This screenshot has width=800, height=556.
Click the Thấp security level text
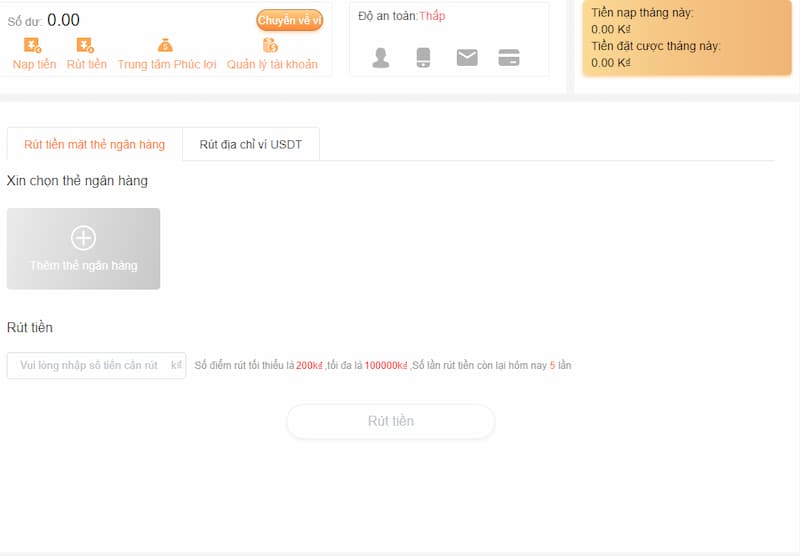click(432, 16)
